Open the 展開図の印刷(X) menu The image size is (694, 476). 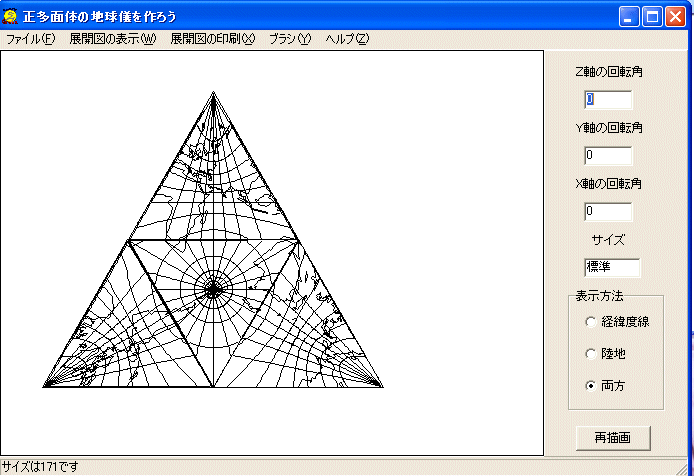coord(213,39)
